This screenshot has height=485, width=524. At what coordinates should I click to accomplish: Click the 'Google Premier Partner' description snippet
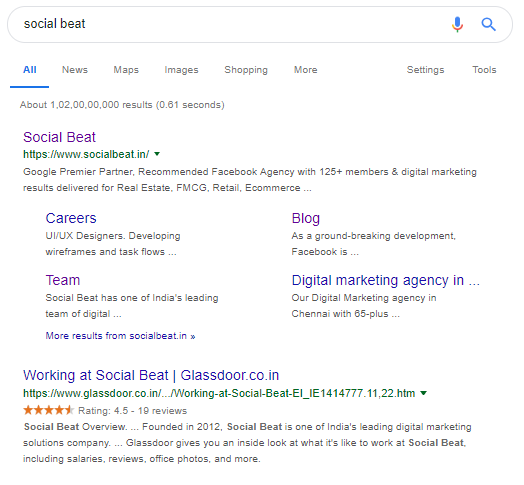[x=250, y=180]
